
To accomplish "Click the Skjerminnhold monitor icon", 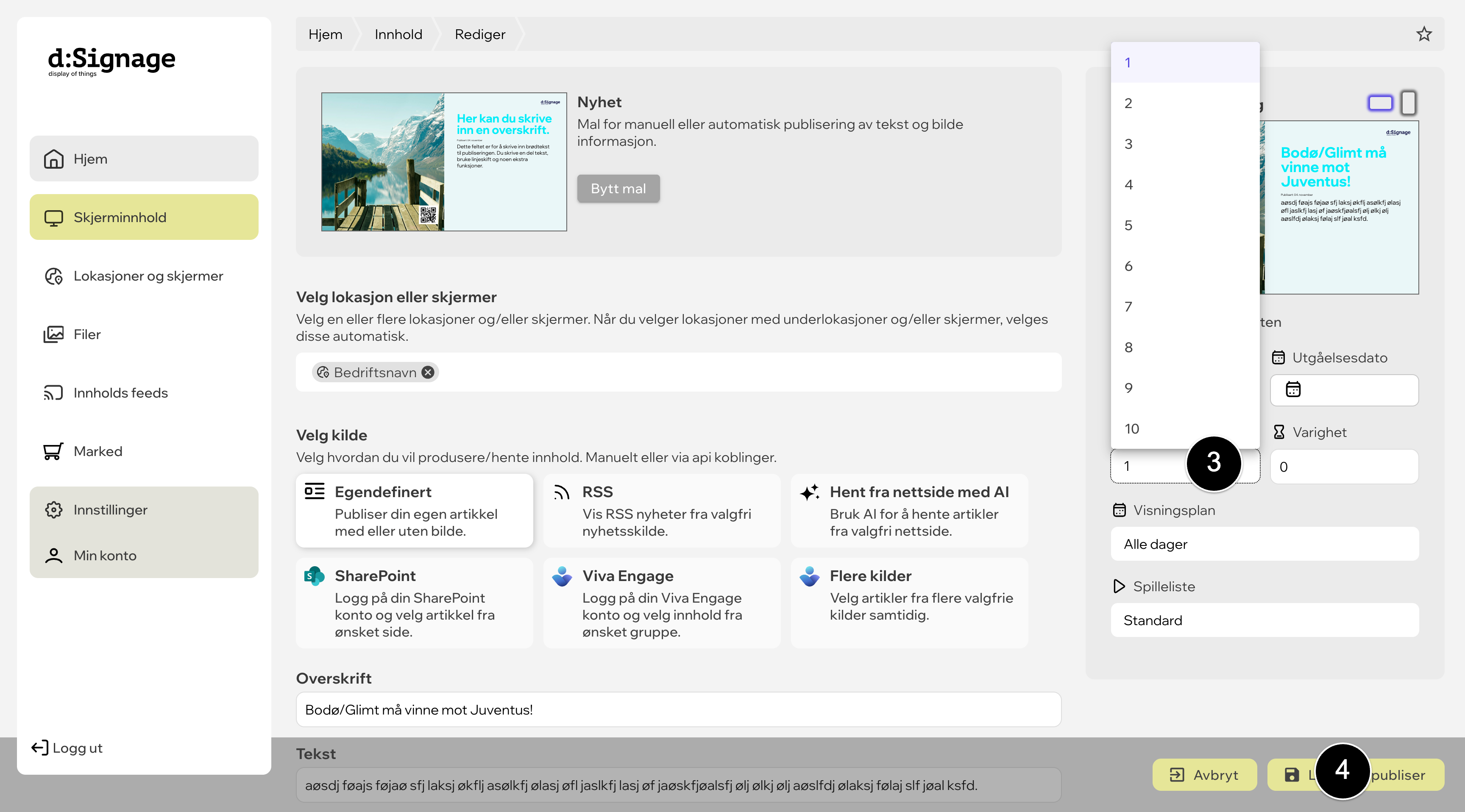I will 53,218.
